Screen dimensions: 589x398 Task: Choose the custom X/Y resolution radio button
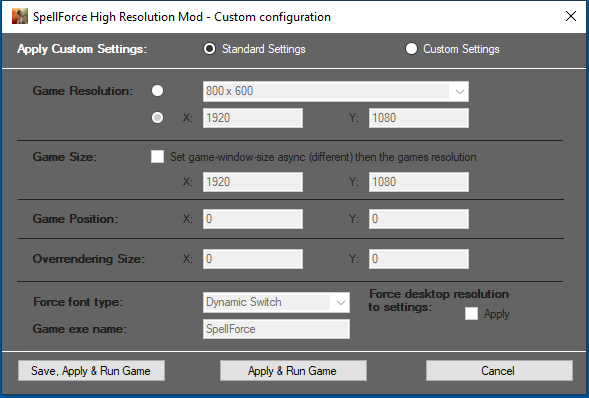[157, 118]
